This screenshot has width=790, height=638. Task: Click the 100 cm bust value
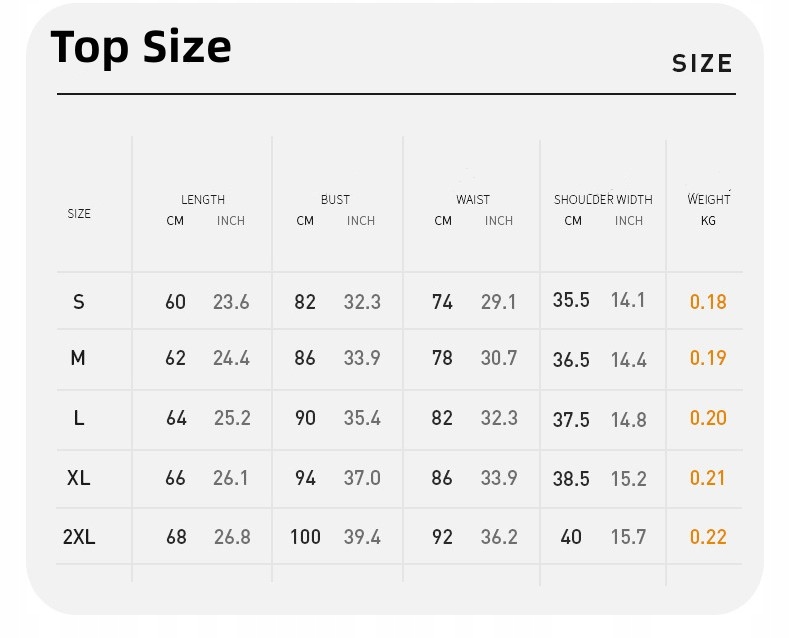(305, 537)
